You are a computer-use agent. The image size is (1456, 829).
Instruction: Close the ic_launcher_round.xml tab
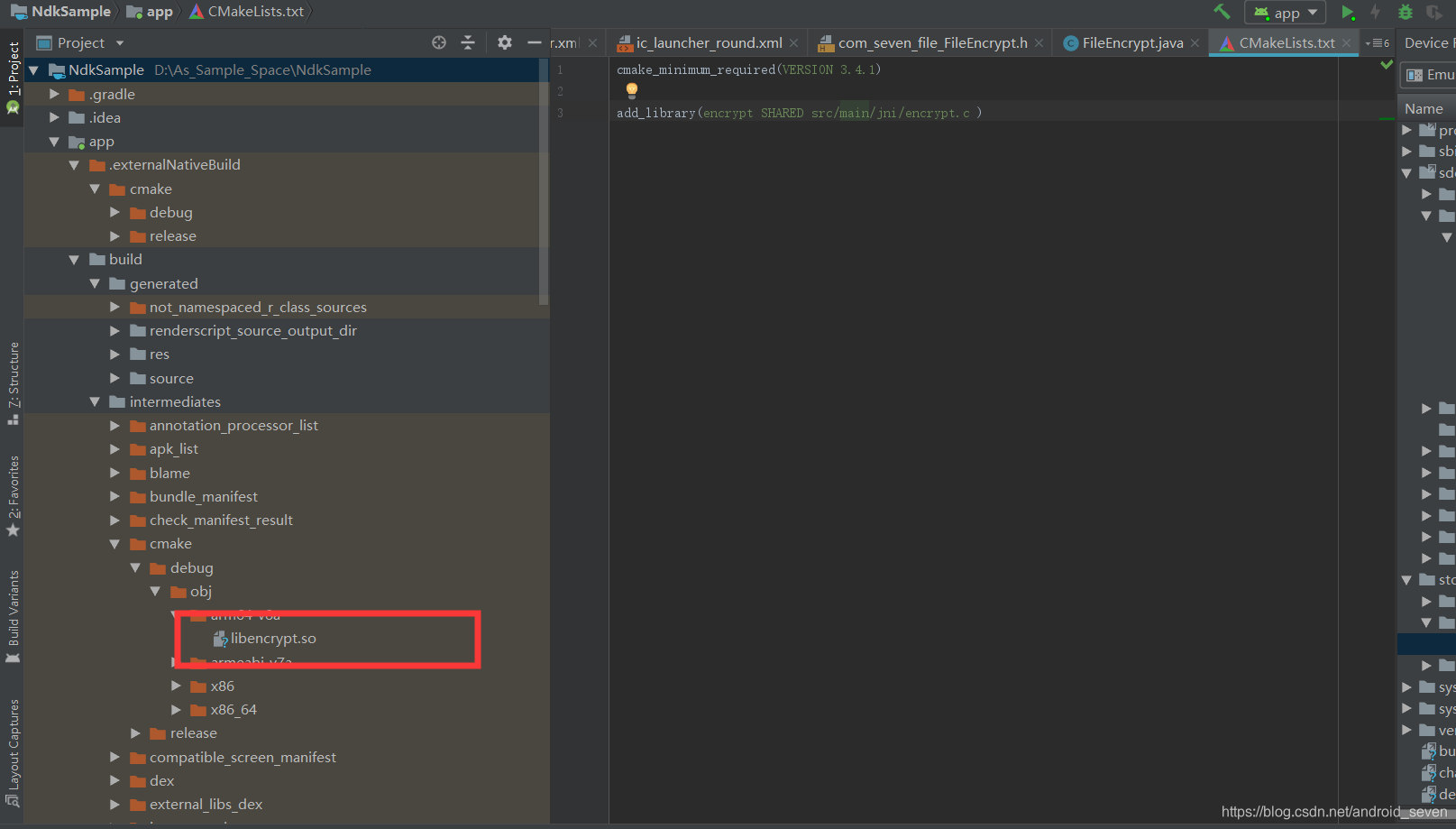[x=793, y=43]
